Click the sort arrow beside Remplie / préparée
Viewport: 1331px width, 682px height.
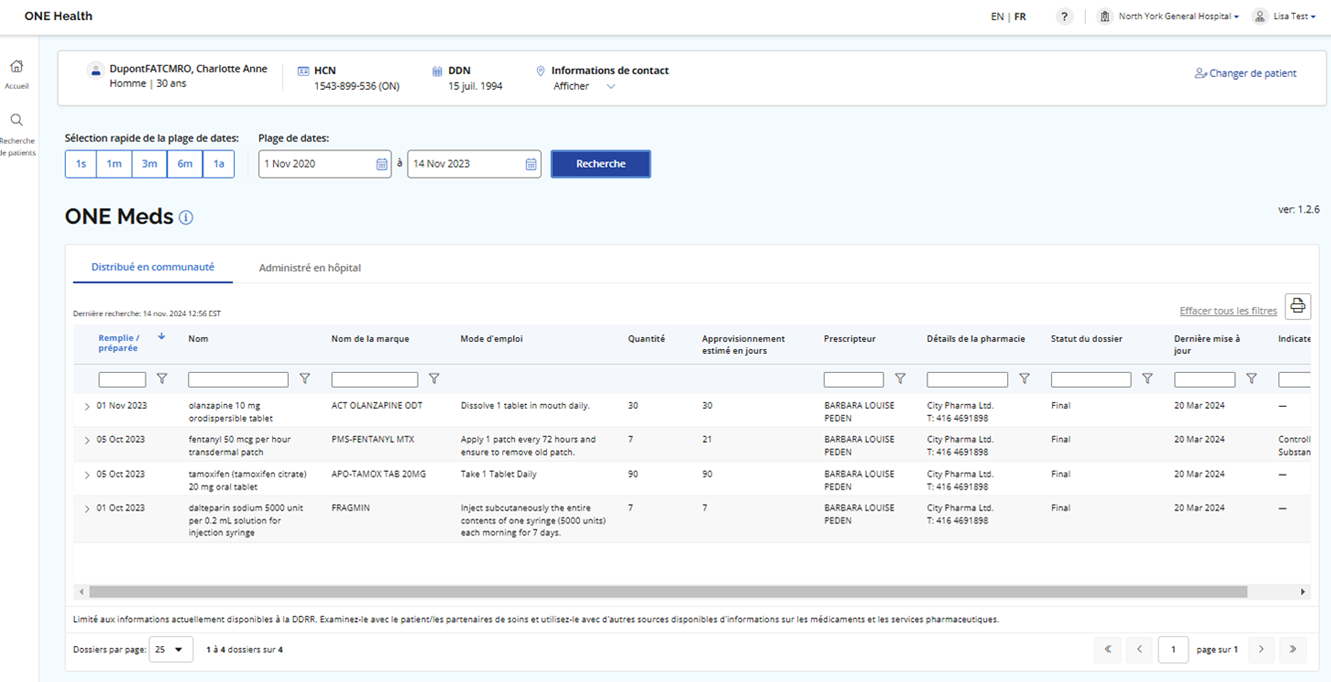pyautogui.click(x=162, y=337)
